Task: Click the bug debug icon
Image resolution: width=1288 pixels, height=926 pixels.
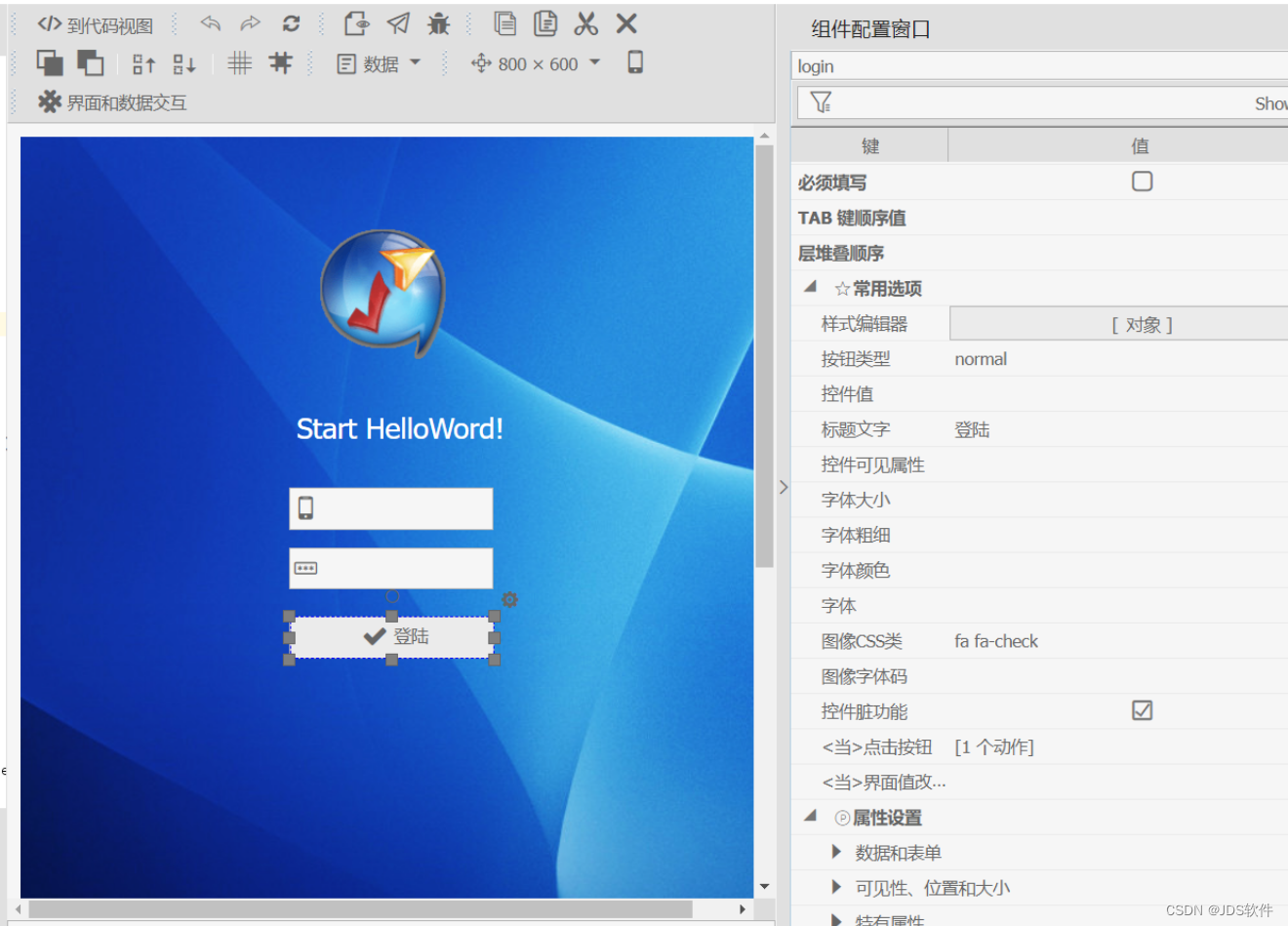Action: pos(439,23)
